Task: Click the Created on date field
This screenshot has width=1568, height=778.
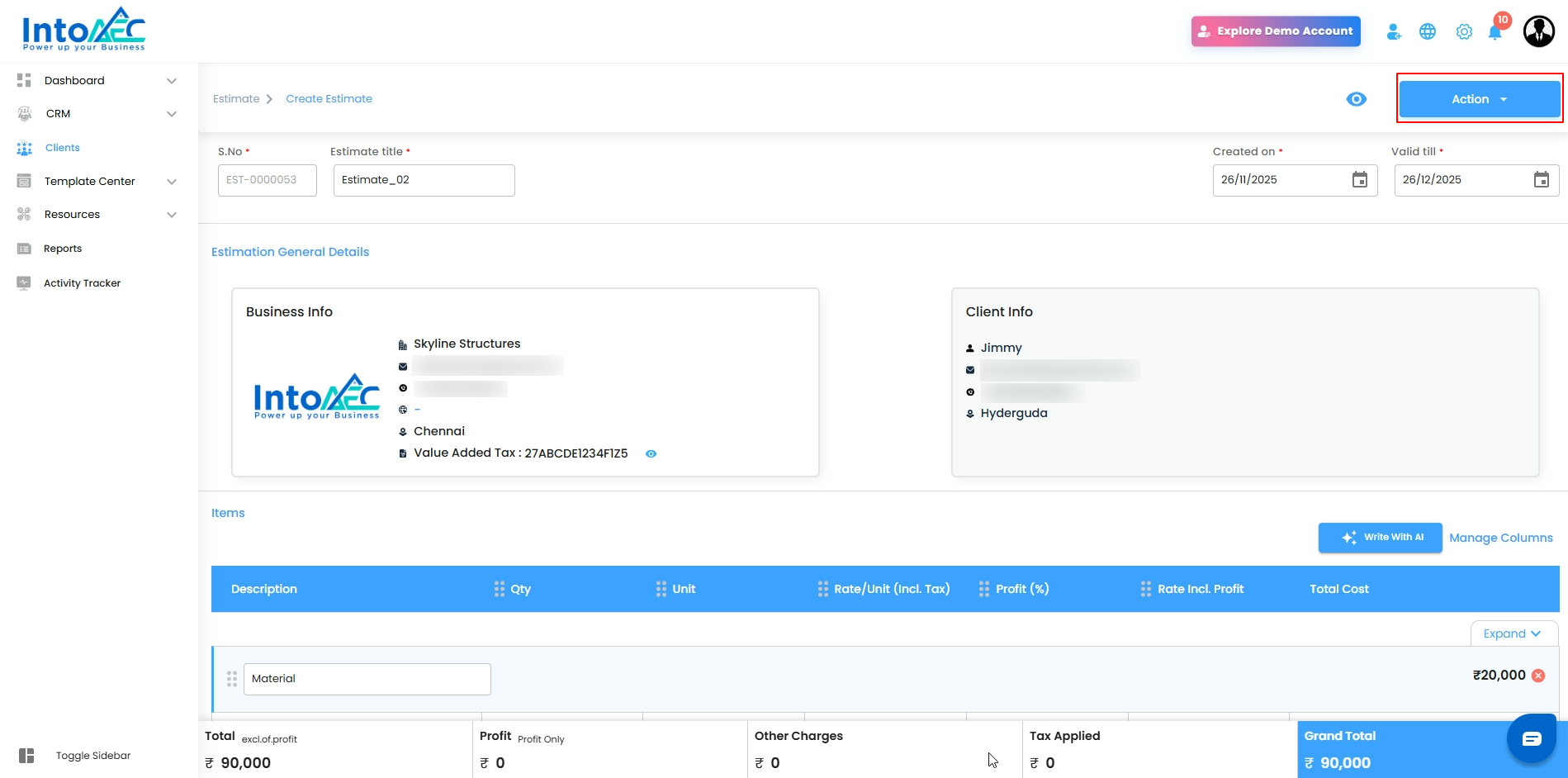Action: pos(1296,180)
